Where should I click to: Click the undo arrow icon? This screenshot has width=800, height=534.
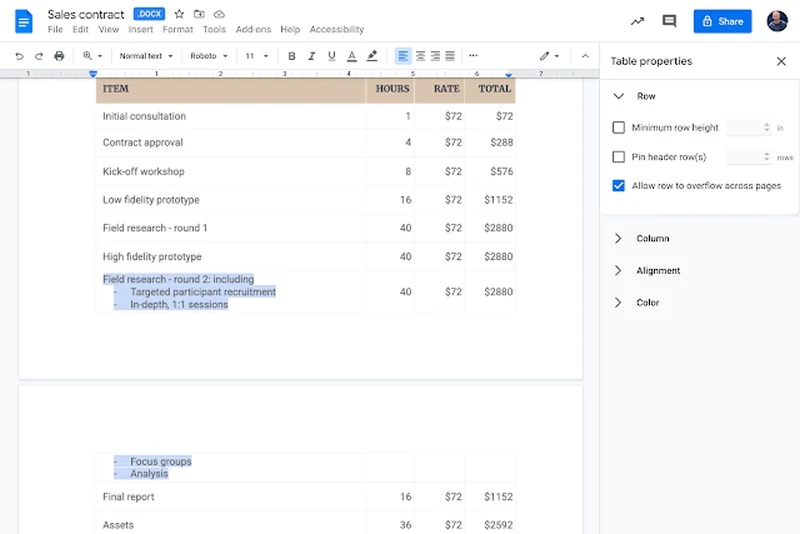19,56
